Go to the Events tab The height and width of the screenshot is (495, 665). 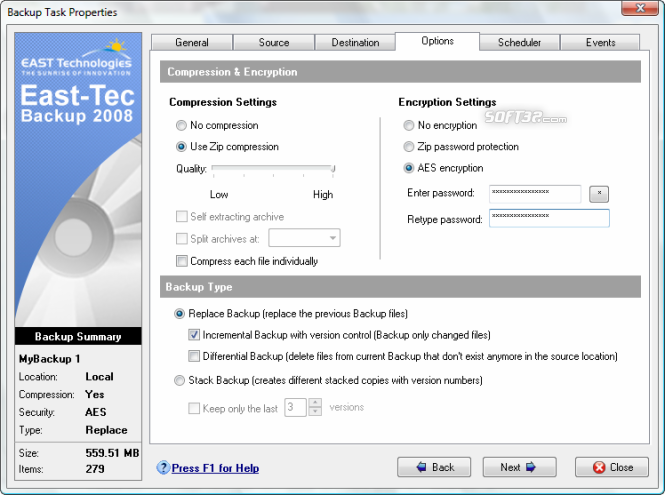(x=600, y=42)
